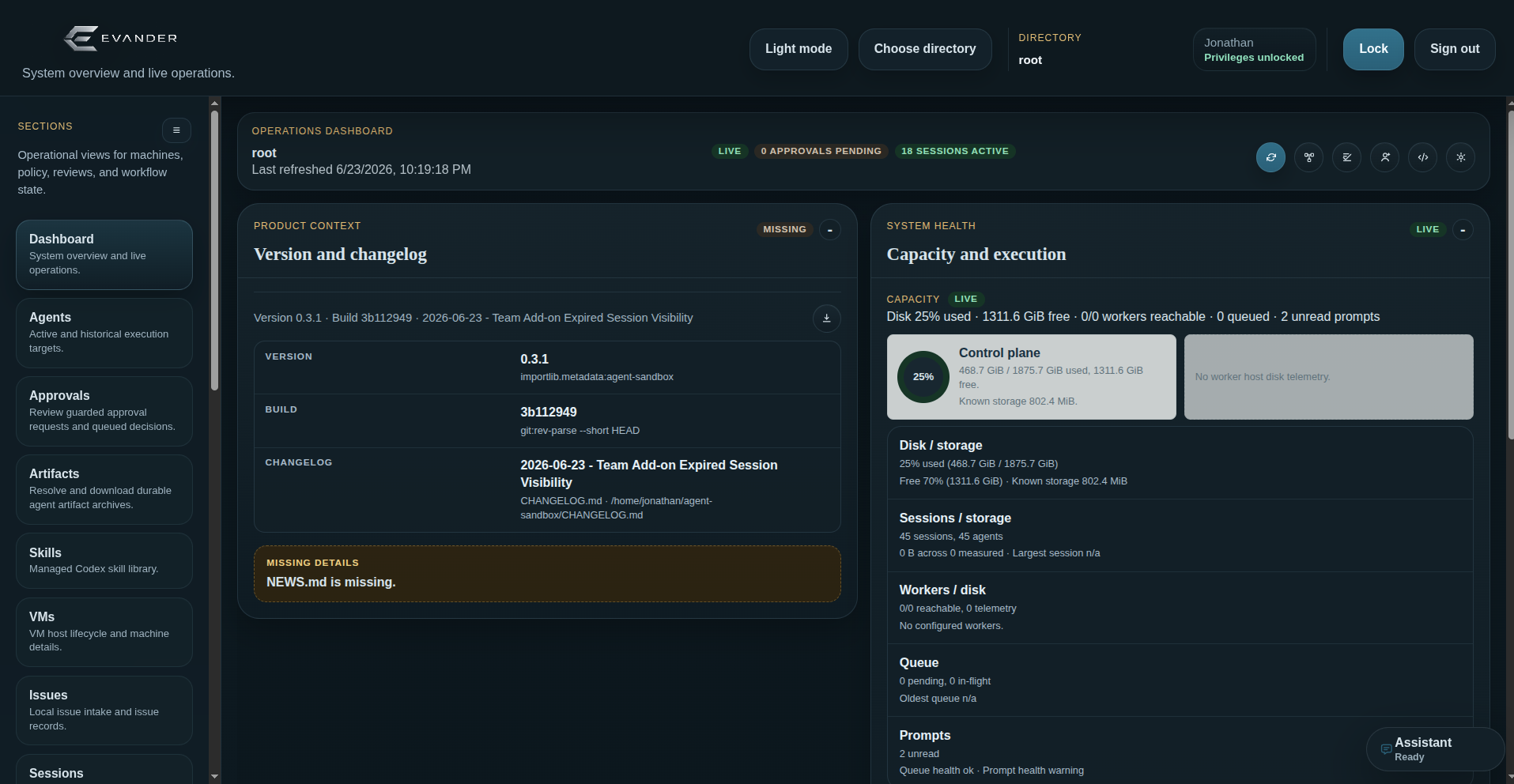Click the version value 0.3.1
The height and width of the screenshot is (784, 1514).
click(x=534, y=359)
